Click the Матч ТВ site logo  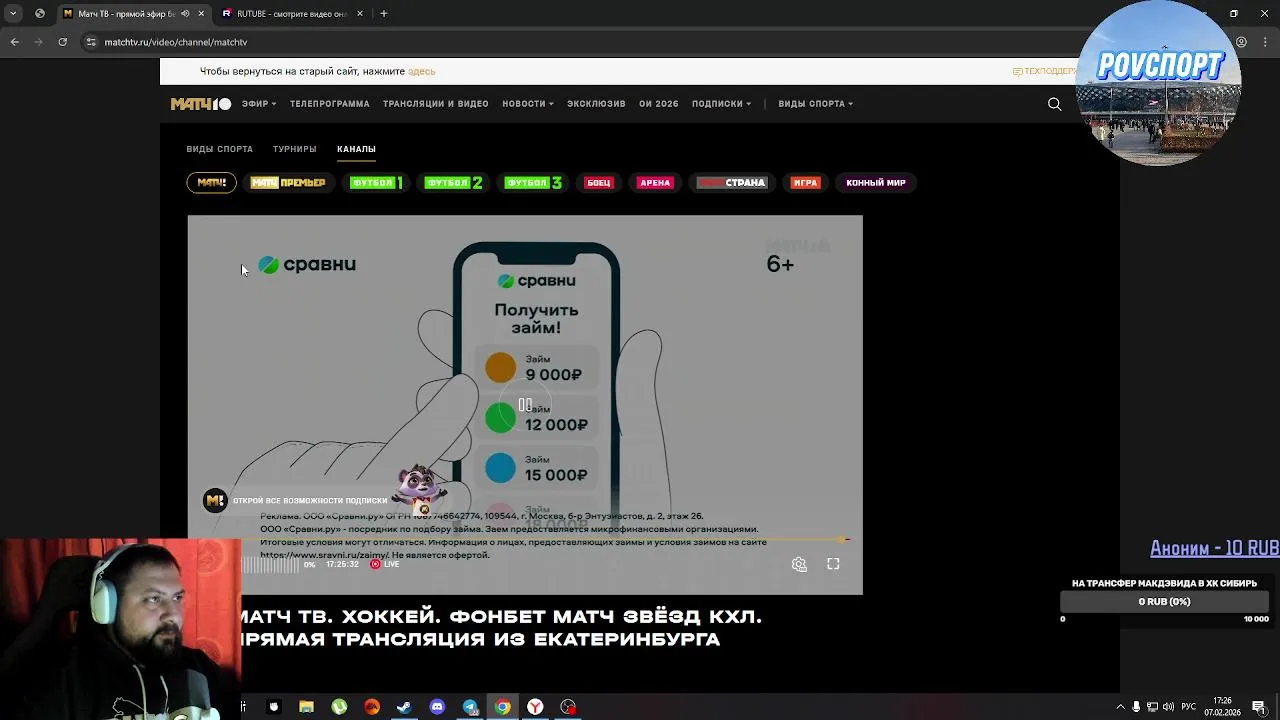pyautogui.click(x=200, y=104)
